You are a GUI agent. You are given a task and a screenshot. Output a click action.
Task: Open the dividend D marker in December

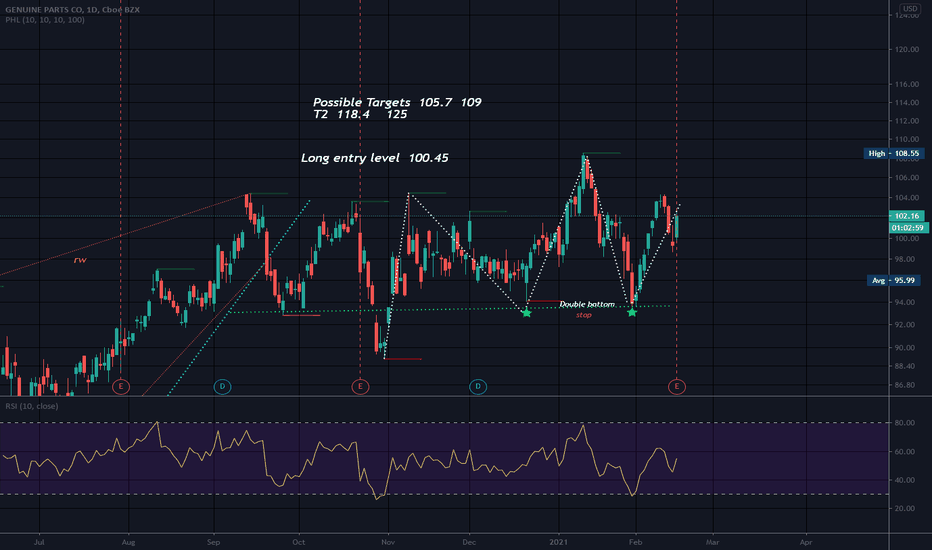tap(478, 386)
